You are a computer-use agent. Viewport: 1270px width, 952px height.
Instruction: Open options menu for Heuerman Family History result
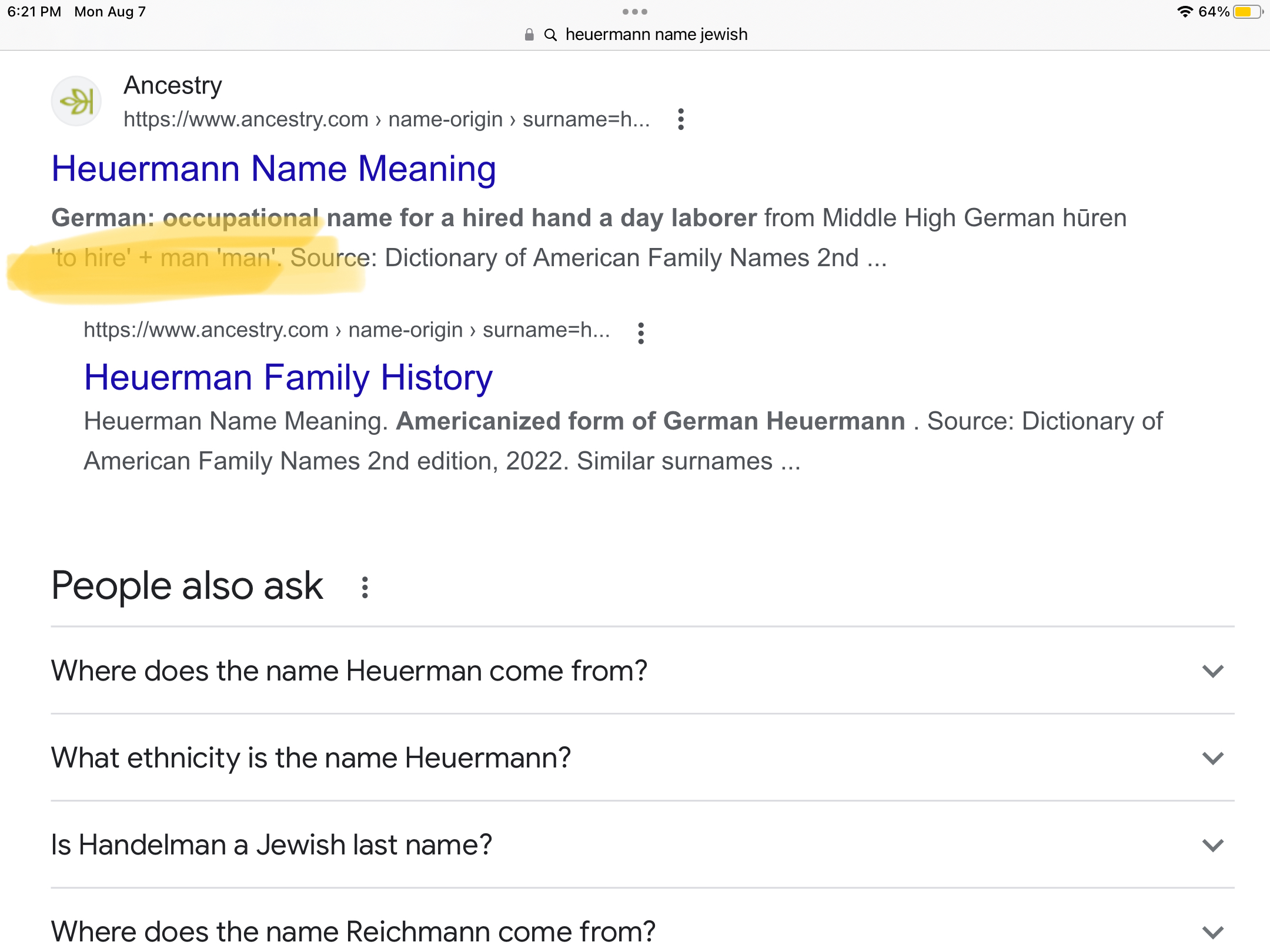tap(641, 333)
